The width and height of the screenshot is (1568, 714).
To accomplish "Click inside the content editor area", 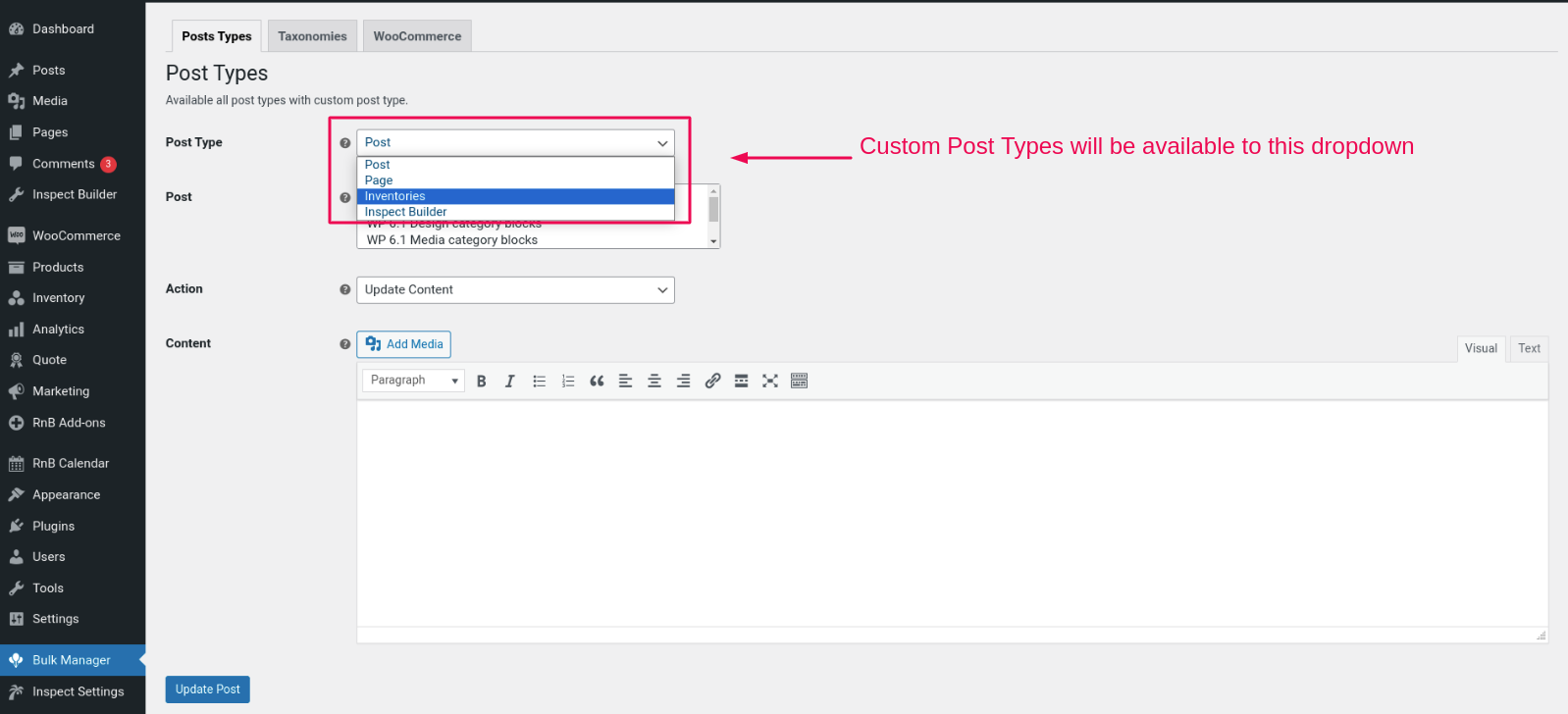I will click(x=952, y=513).
